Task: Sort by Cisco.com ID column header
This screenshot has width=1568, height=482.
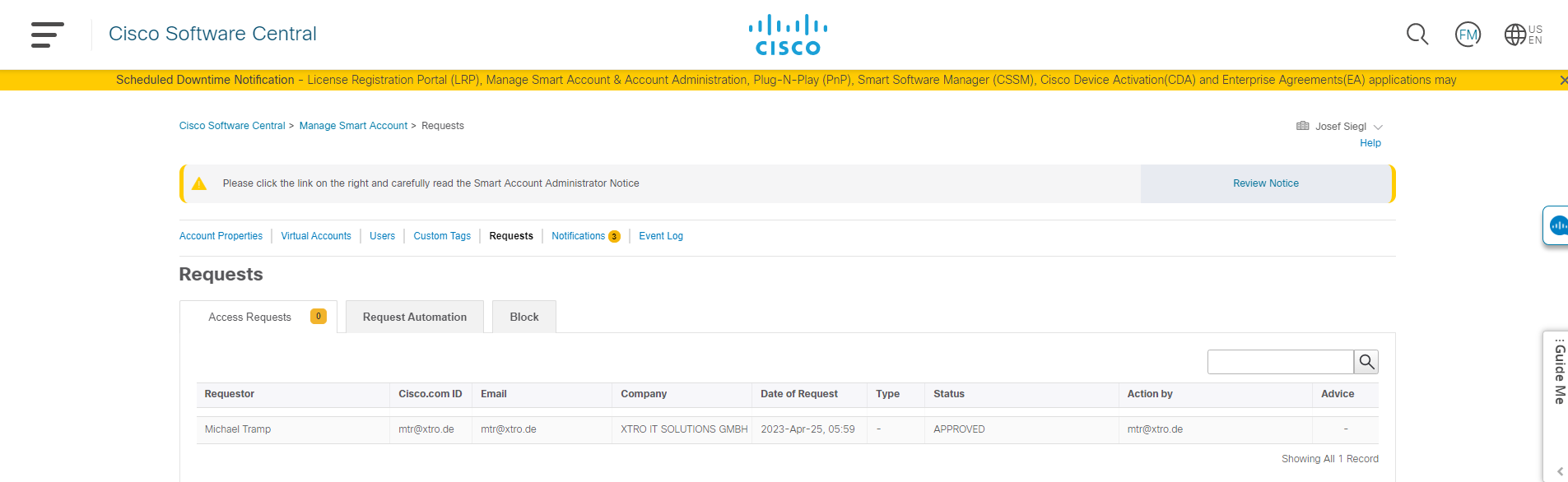Action: 430,394
